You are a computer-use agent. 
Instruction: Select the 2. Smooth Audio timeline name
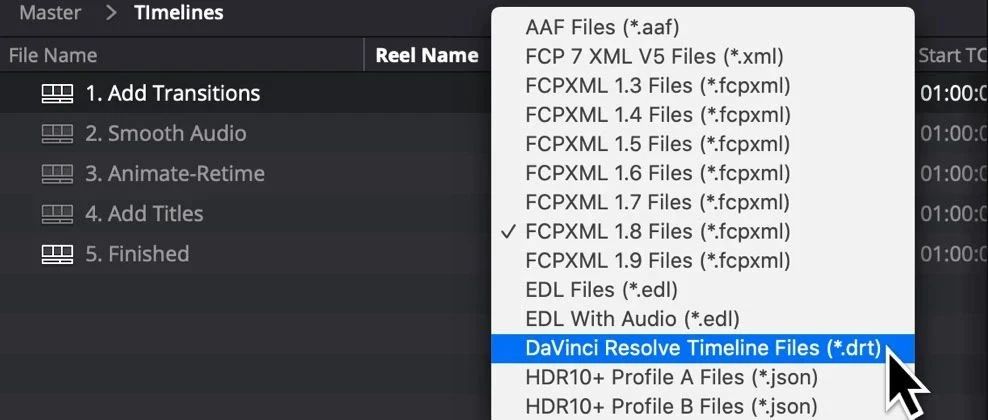click(165, 134)
